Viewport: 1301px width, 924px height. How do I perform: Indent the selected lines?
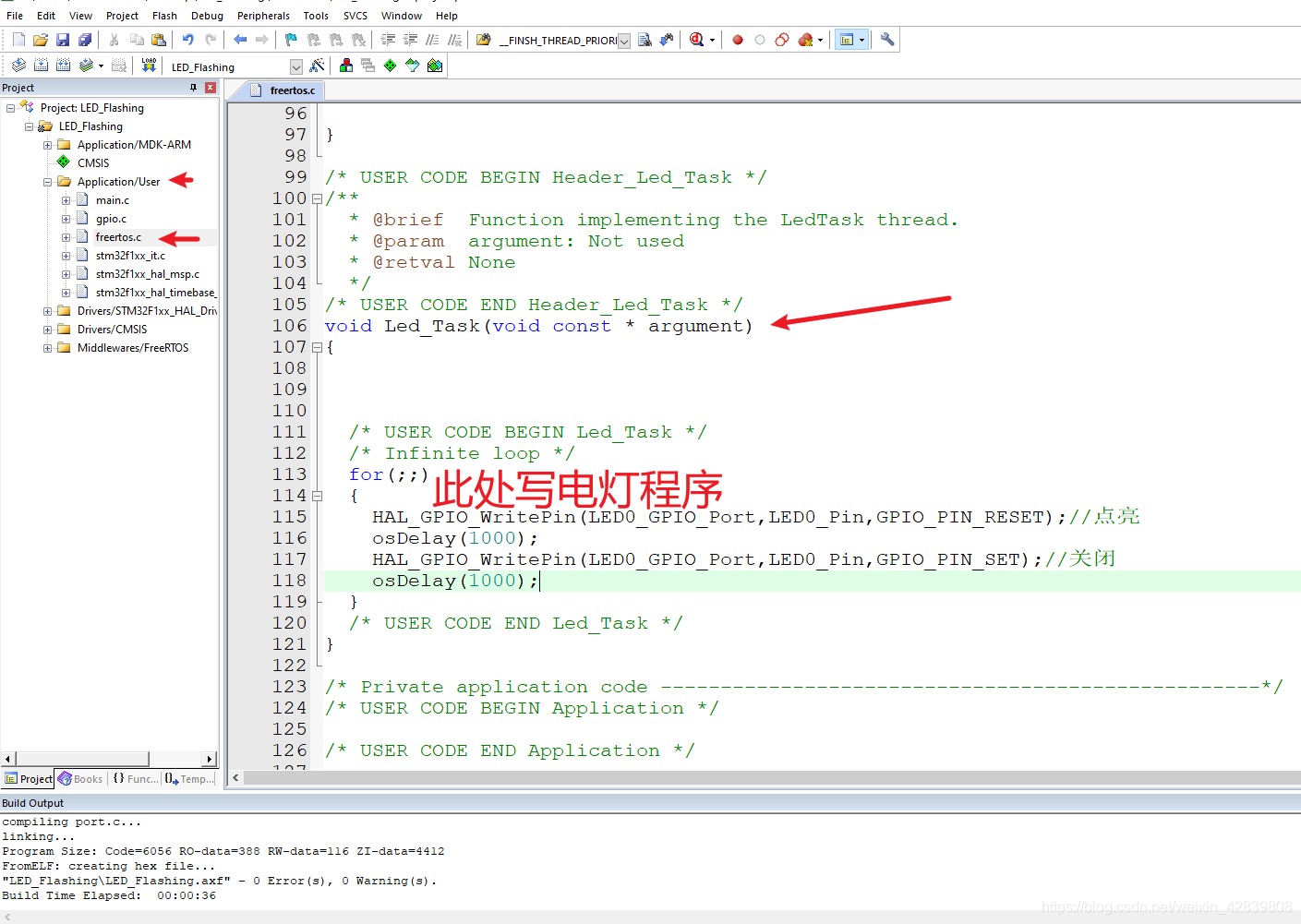point(388,40)
